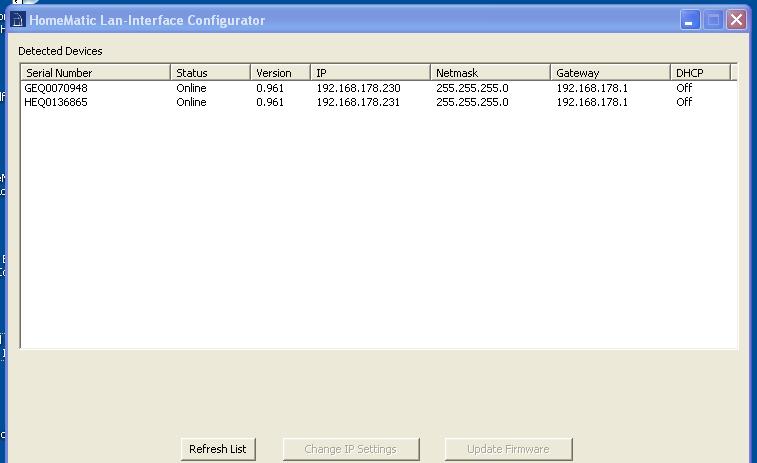Click DHCP Off value for HEQ0136865
Viewport: 757px width, 463px height.
[x=684, y=102]
